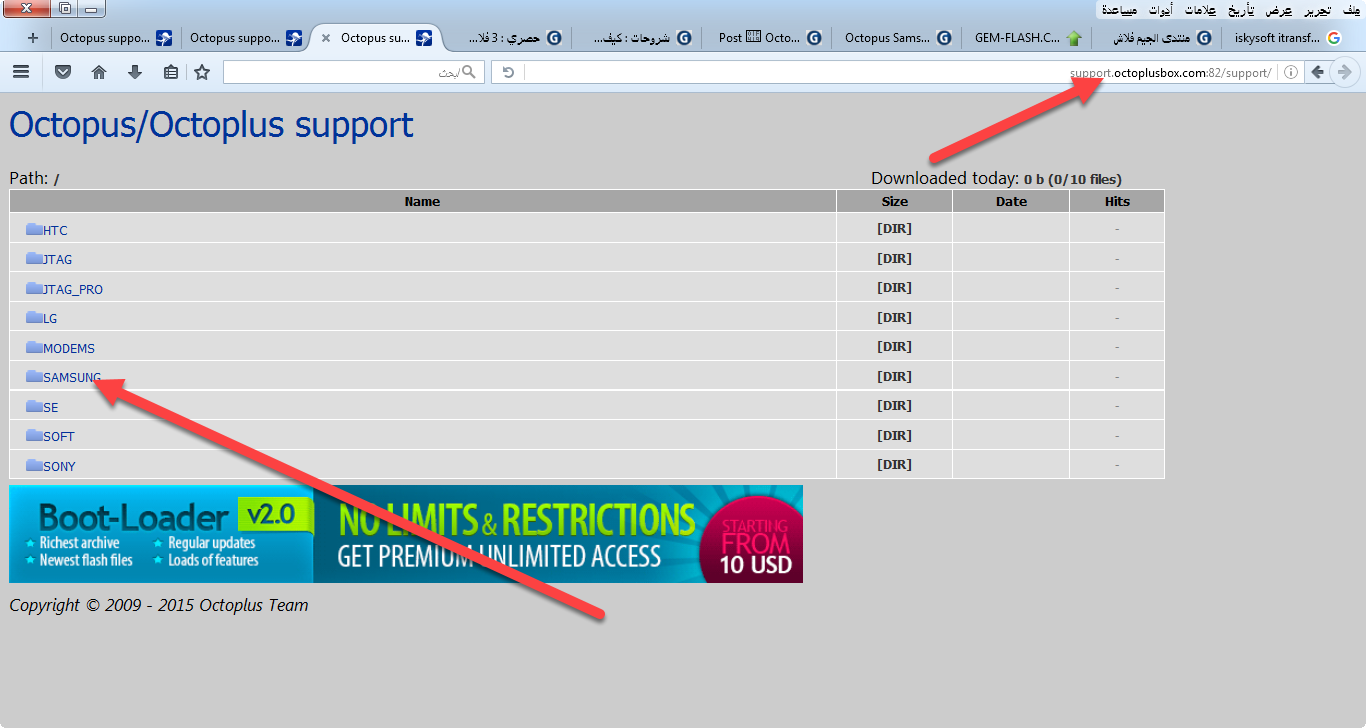Click the address bar URL field

[899, 72]
